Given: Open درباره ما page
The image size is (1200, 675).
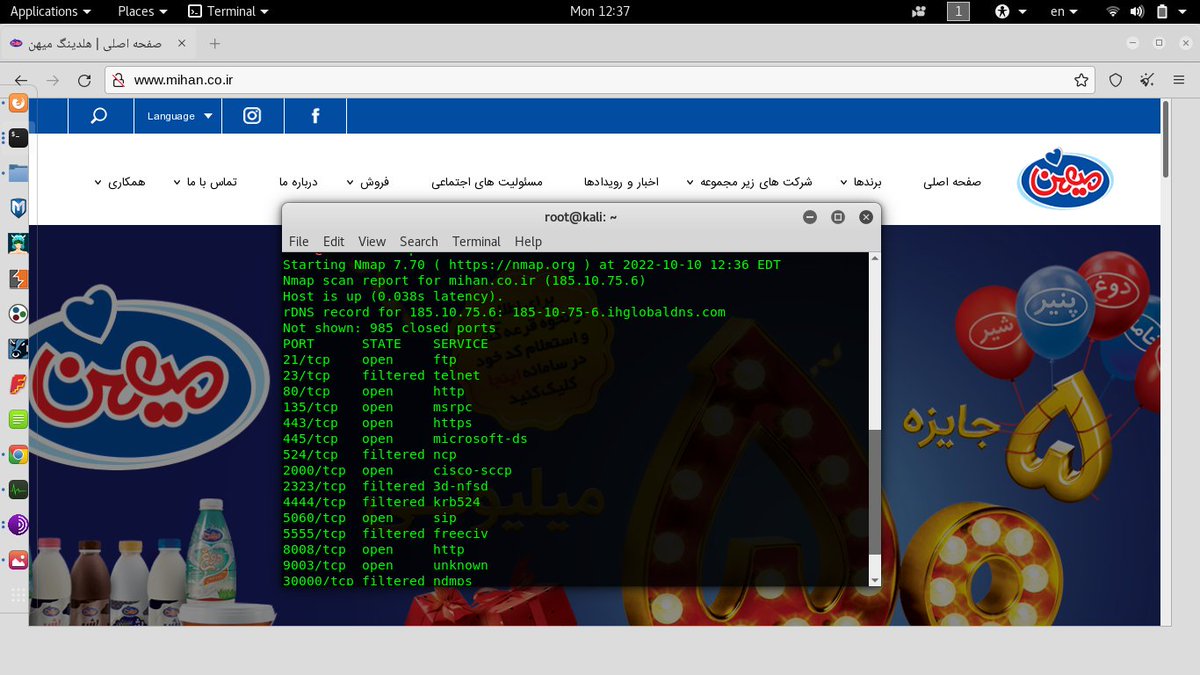Looking at the screenshot, I should click(x=298, y=182).
